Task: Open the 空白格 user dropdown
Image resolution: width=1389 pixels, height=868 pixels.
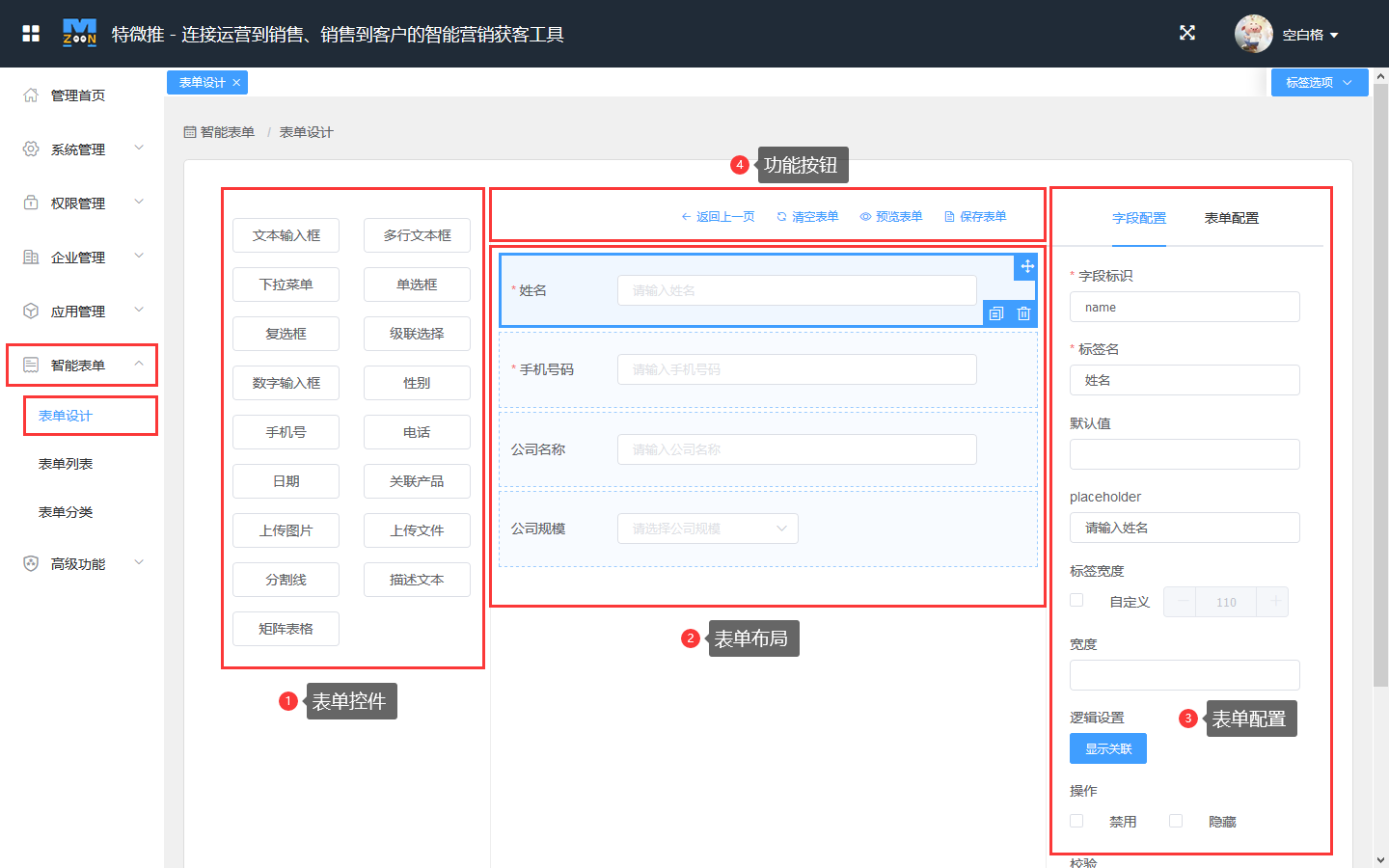Action: pyautogui.click(x=1311, y=35)
